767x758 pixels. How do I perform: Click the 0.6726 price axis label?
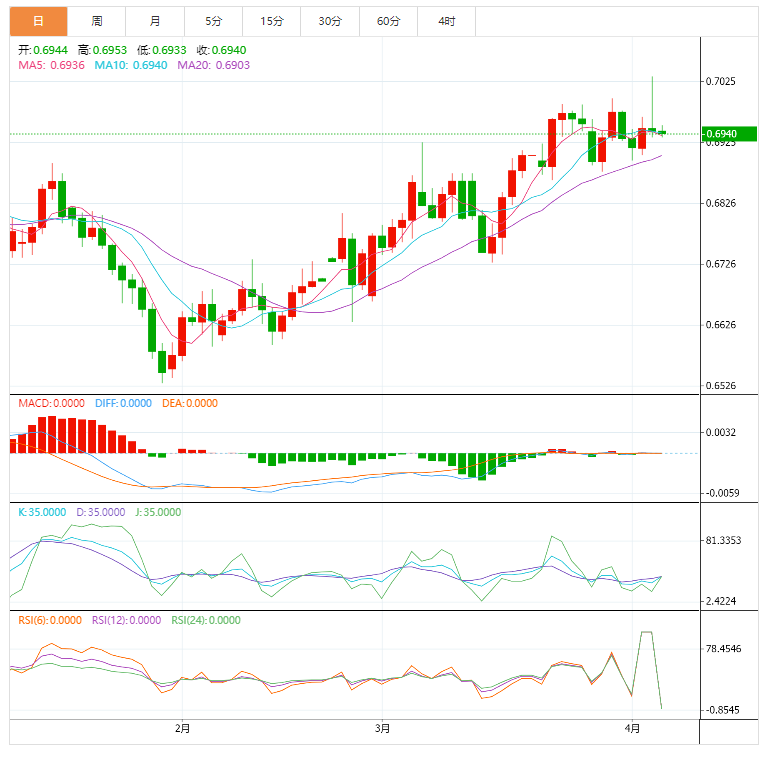click(x=721, y=264)
